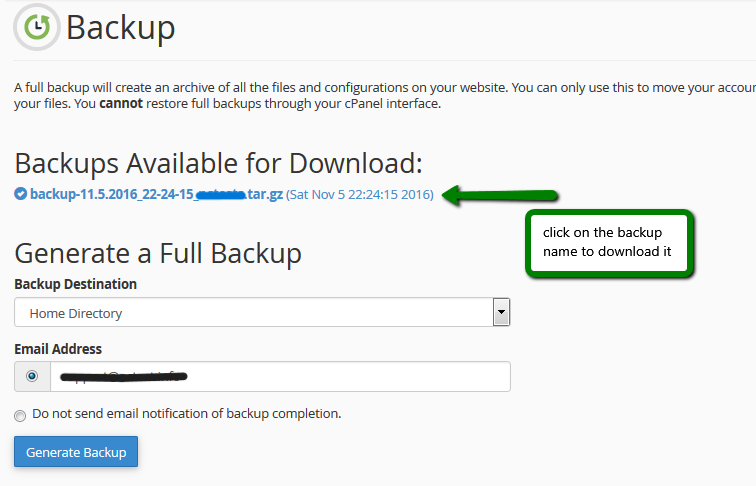Image resolution: width=756 pixels, height=486 pixels.
Task: Click the 'Backups Available for Download:' heading
Action: 218,163
